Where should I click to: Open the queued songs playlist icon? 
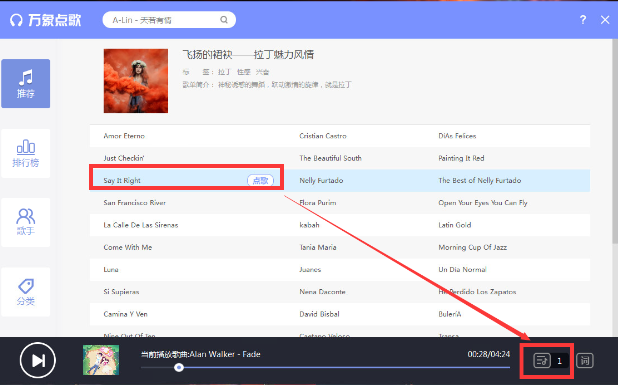click(542, 360)
